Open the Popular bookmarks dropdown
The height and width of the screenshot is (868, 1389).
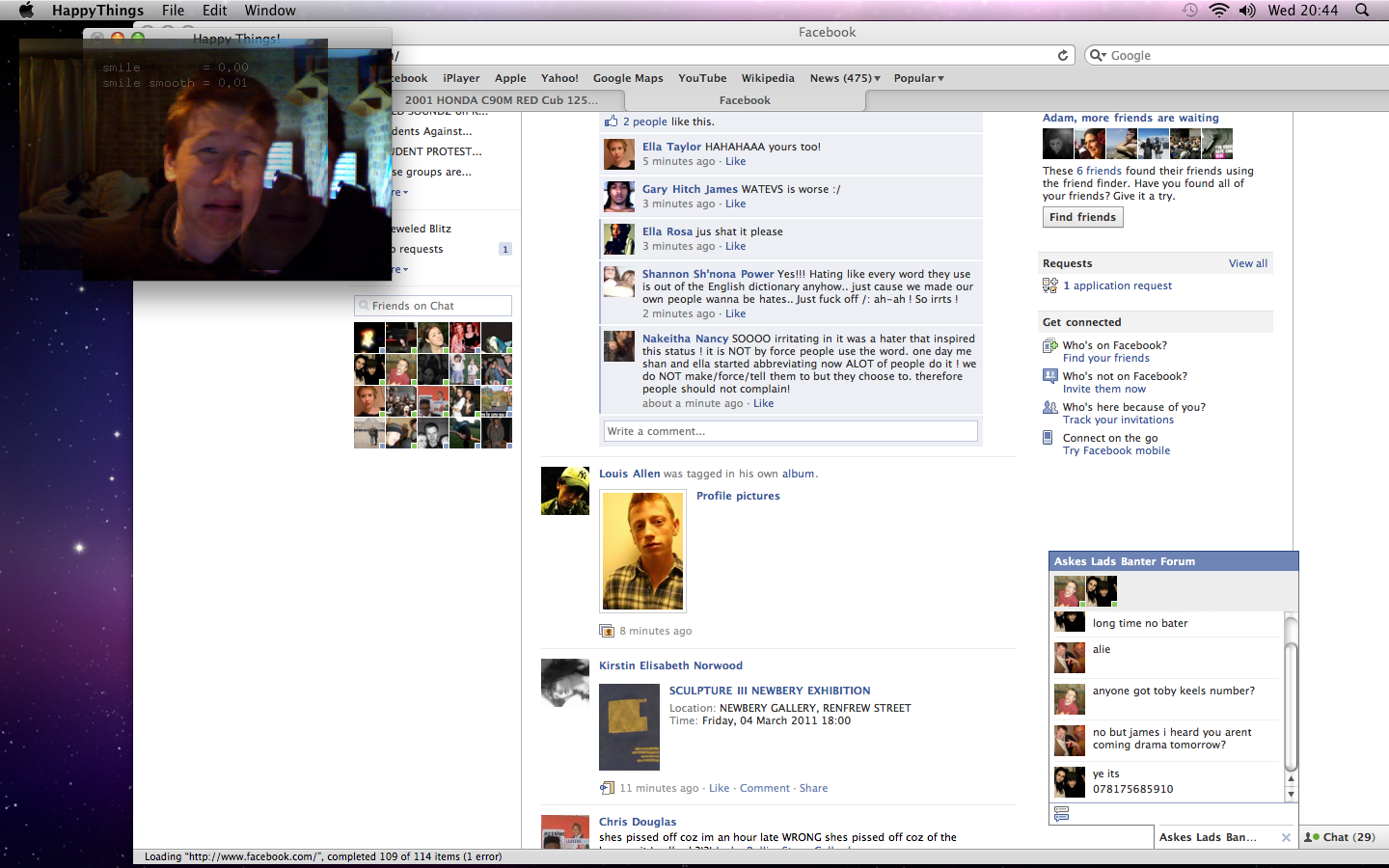[x=919, y=78]
